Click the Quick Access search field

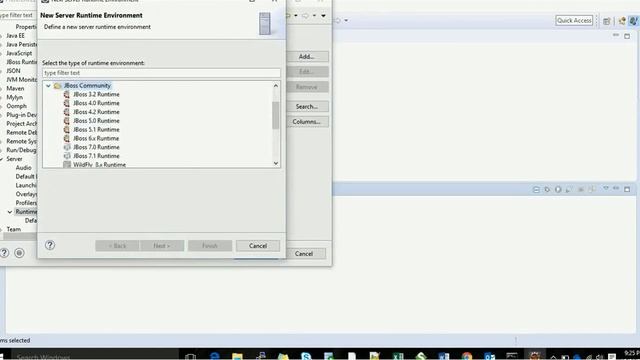574,20
